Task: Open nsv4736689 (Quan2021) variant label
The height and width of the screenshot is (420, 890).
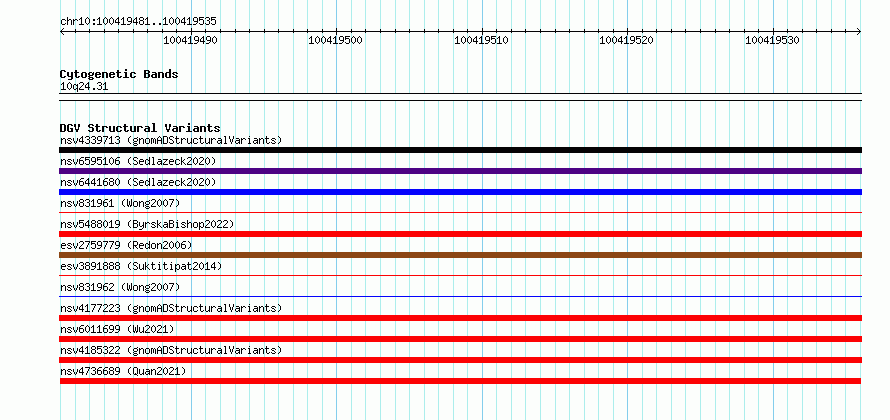Action: coord(123,371)
